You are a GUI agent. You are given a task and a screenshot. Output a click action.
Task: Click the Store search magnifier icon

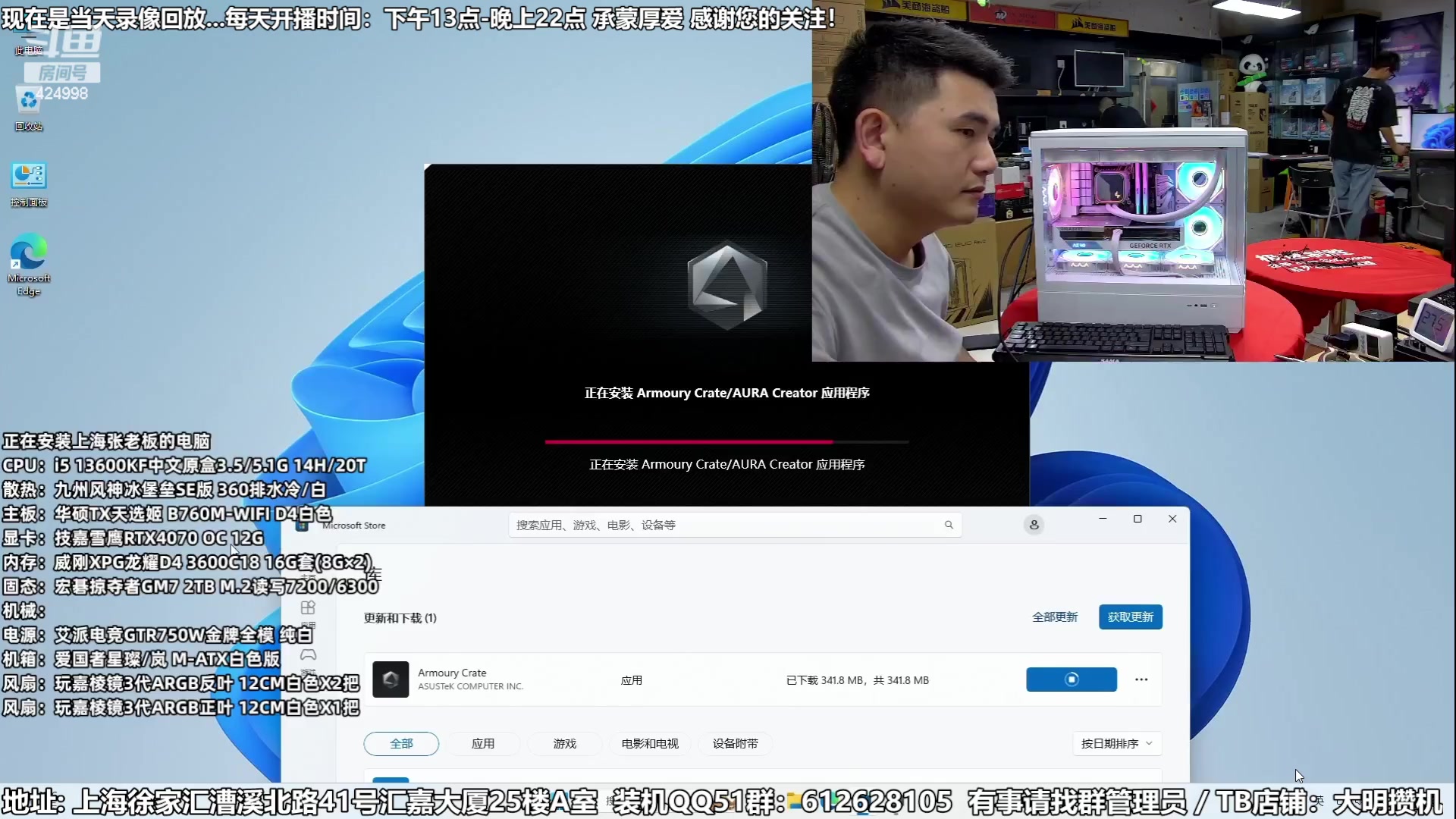click(949, 525)
